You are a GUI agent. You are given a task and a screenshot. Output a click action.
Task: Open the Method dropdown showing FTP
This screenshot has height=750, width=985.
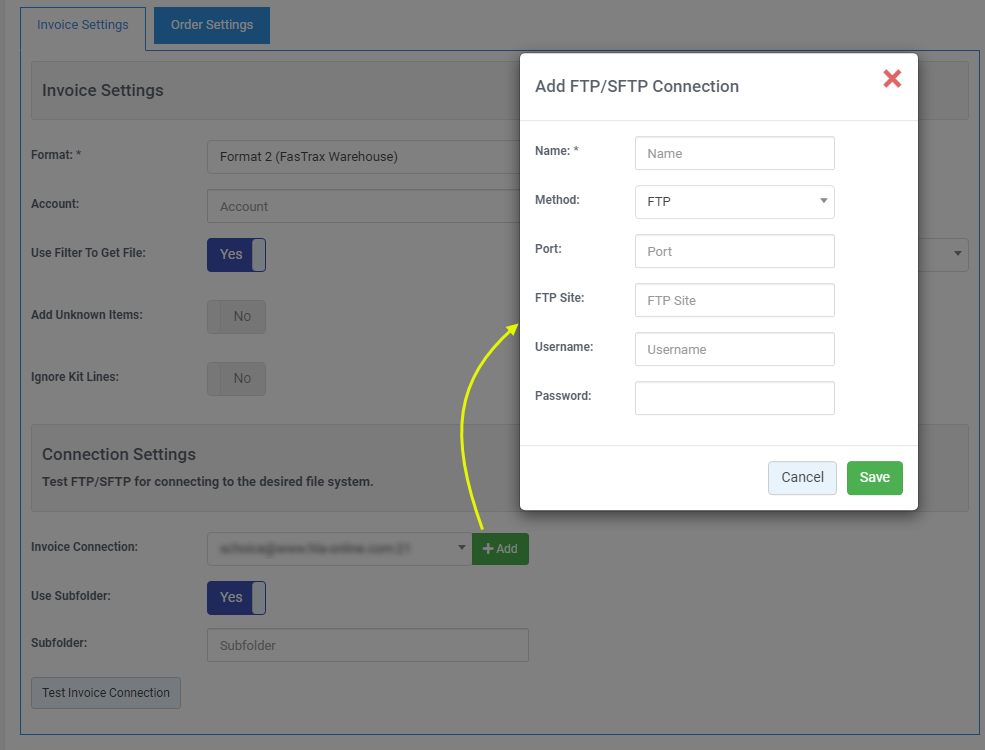[x=734, y=202]
